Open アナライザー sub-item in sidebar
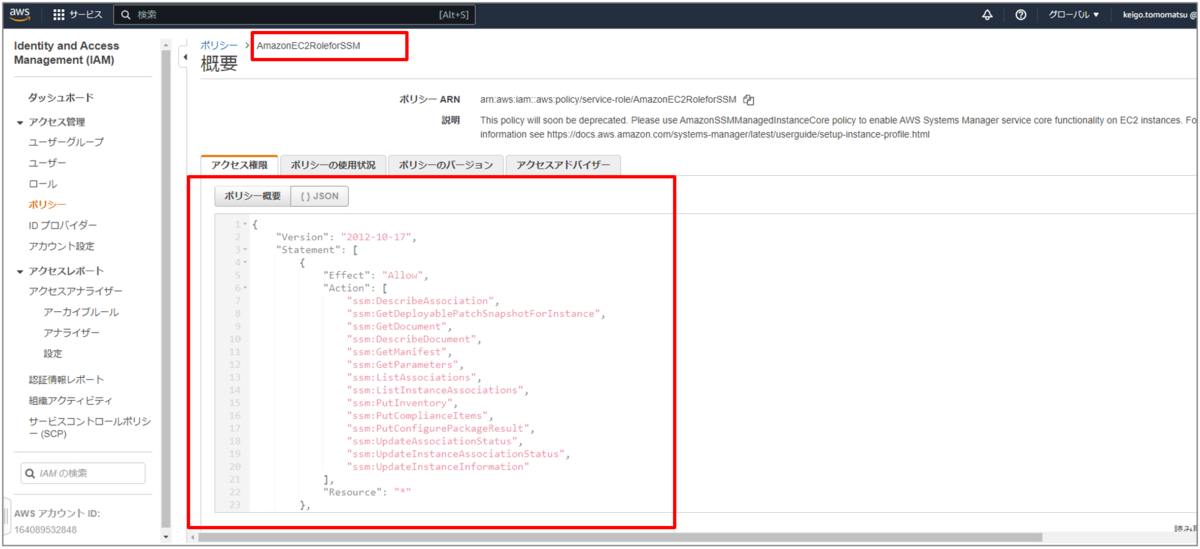Viewport: 1200px width, 549px height. pyautogui.click(x=71, y=333)
